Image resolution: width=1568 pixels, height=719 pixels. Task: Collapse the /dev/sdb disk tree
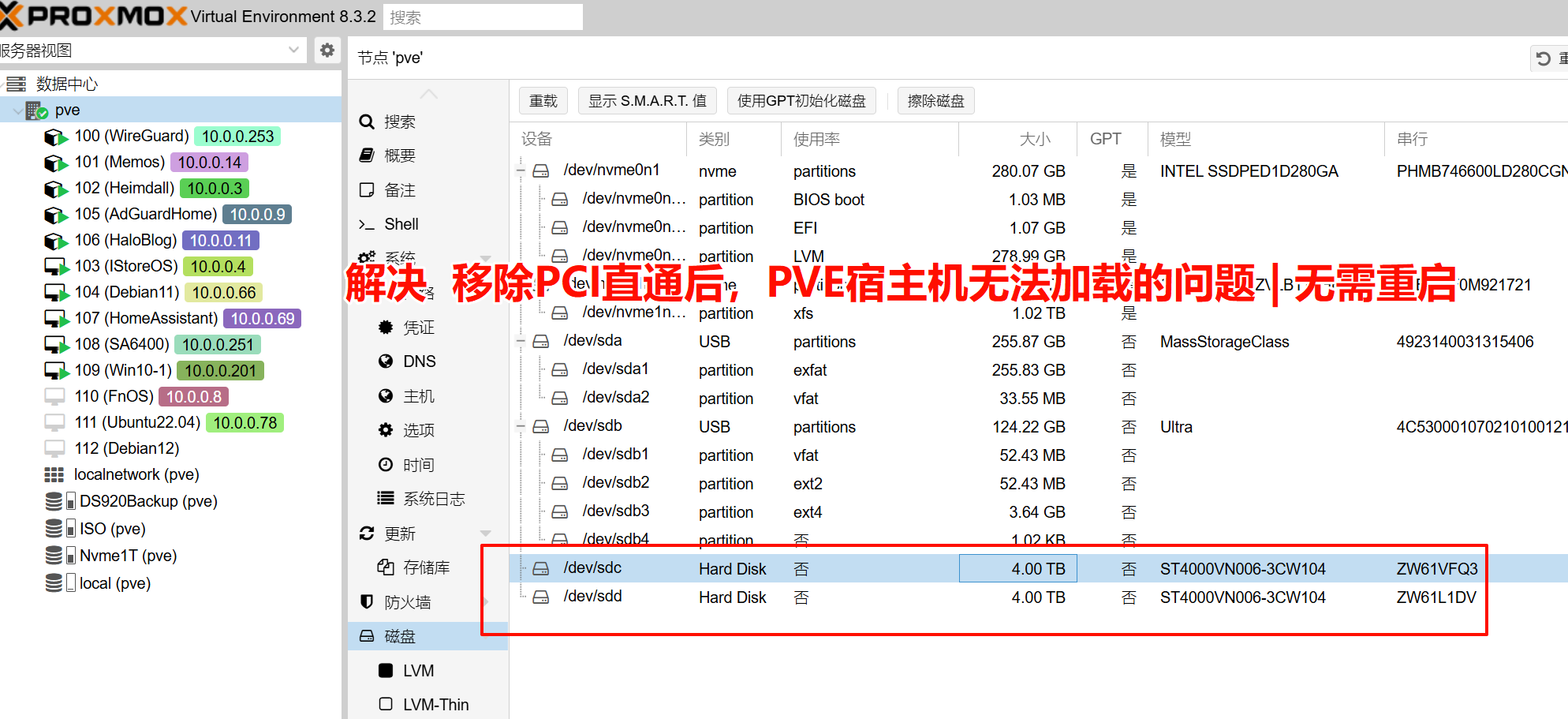pyautogui.click(x=521, y=426)
